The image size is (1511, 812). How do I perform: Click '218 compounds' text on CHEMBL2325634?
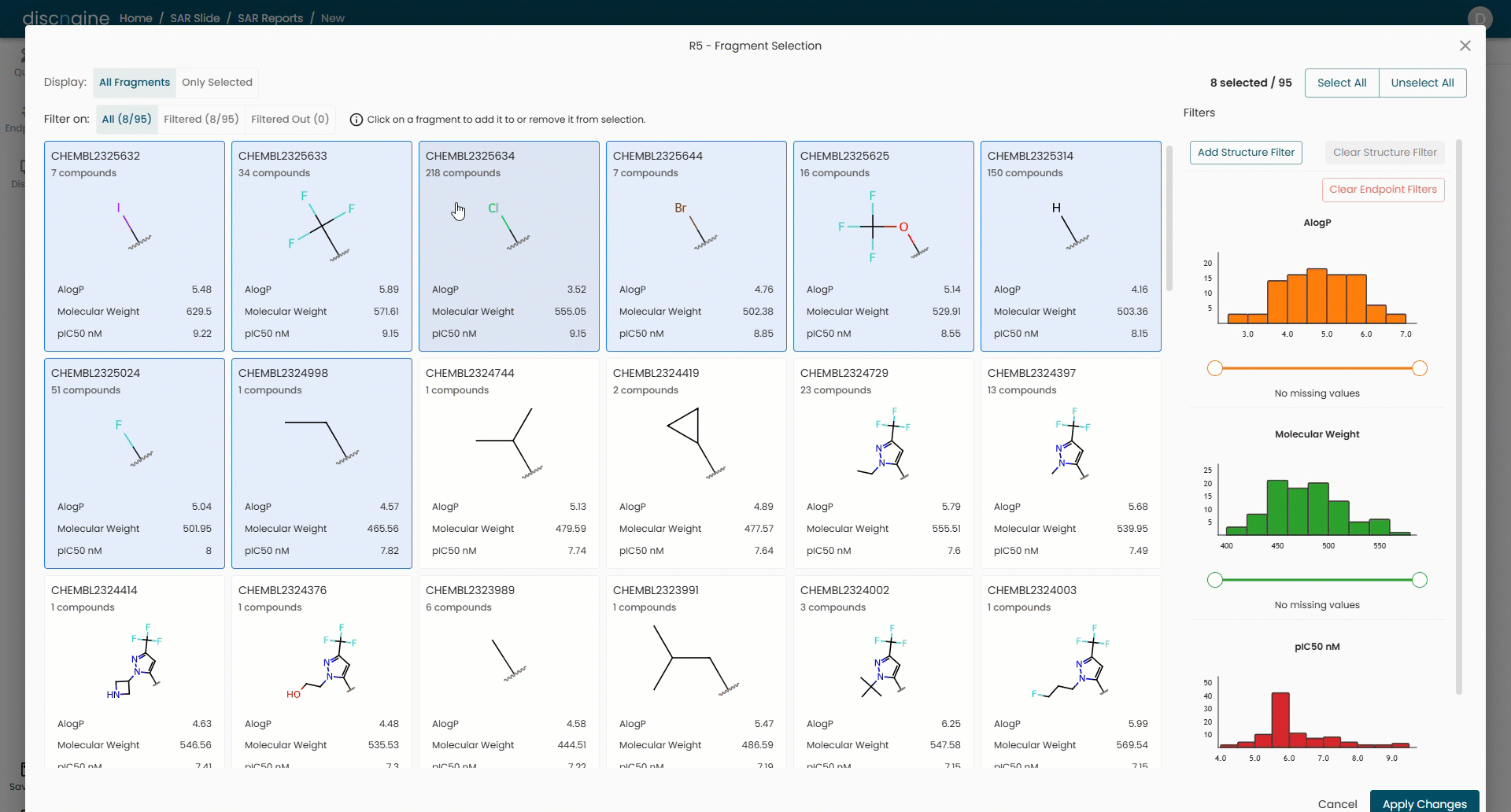click(463, 173)
